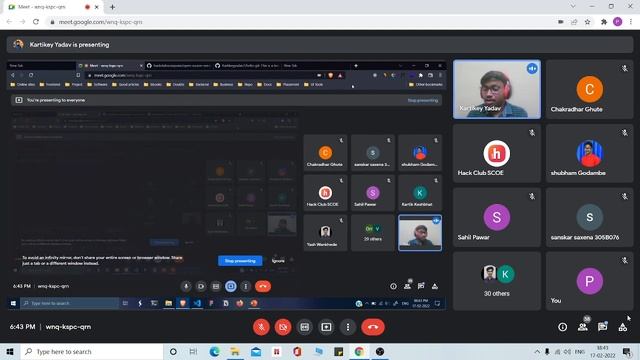The width and height of the screenshot is (640, 360).
Task: Open Chrome extensions puzzle icon
Action: (604, 22)
